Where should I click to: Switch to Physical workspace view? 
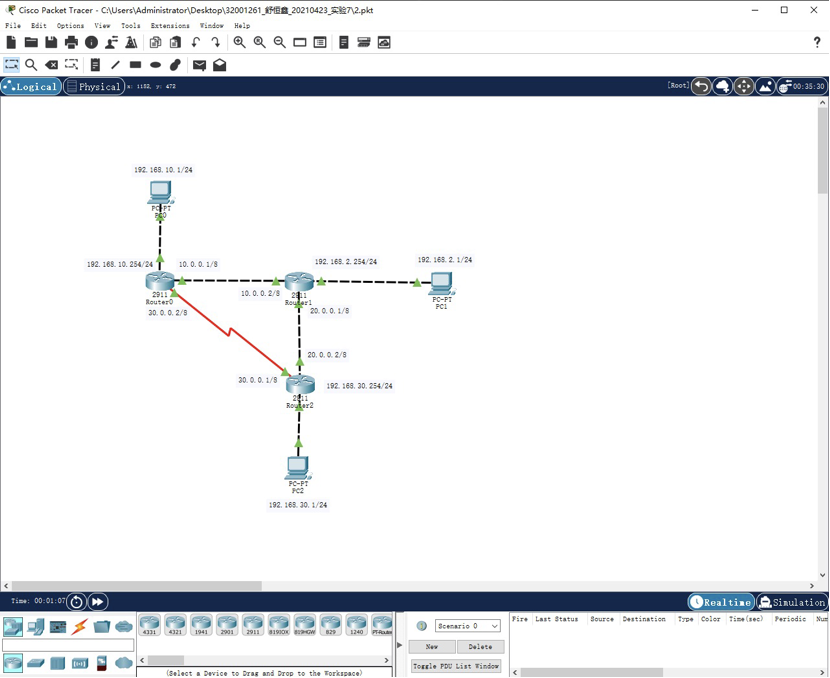[x=94, y=87]
